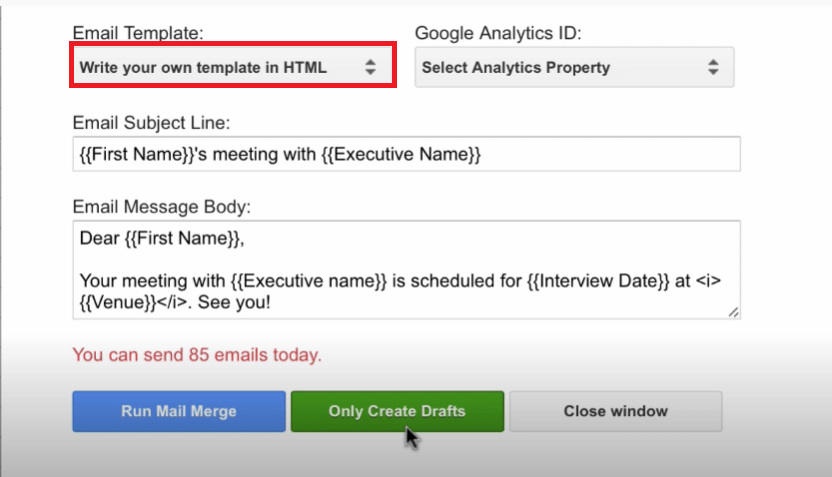
Task: Click the "Google Analytics ID:" label
Action: [x=498, y=33]
